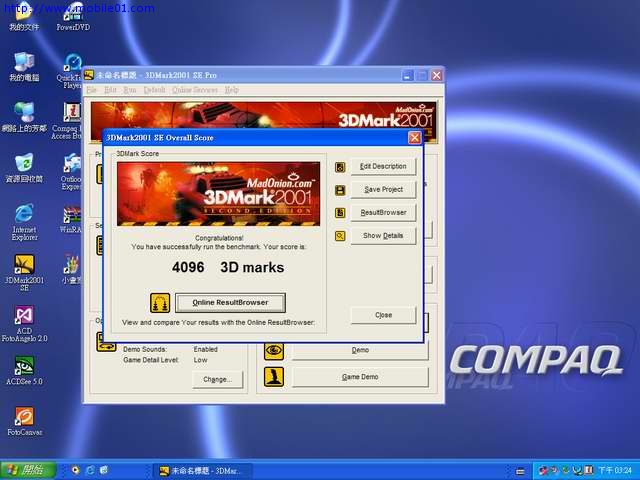Select the My Documents (我的文件) desktop icon
The height and width of the screenshot is (480, 640).
pos(24,18)
